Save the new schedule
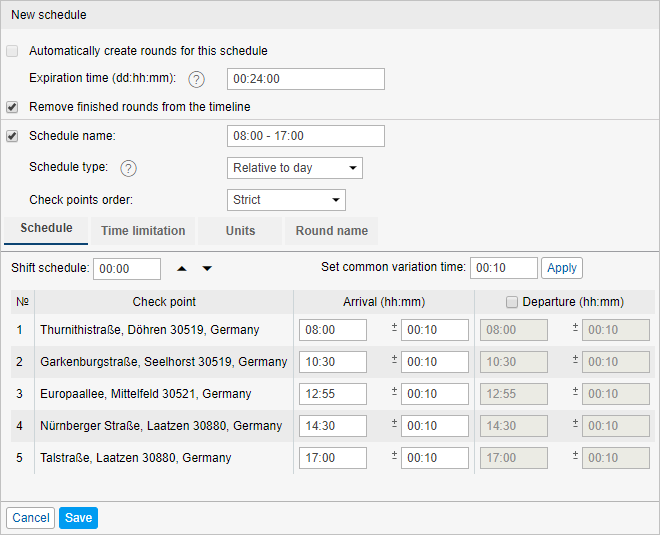This screenshot has width=660, height=535. pos(78,518)
